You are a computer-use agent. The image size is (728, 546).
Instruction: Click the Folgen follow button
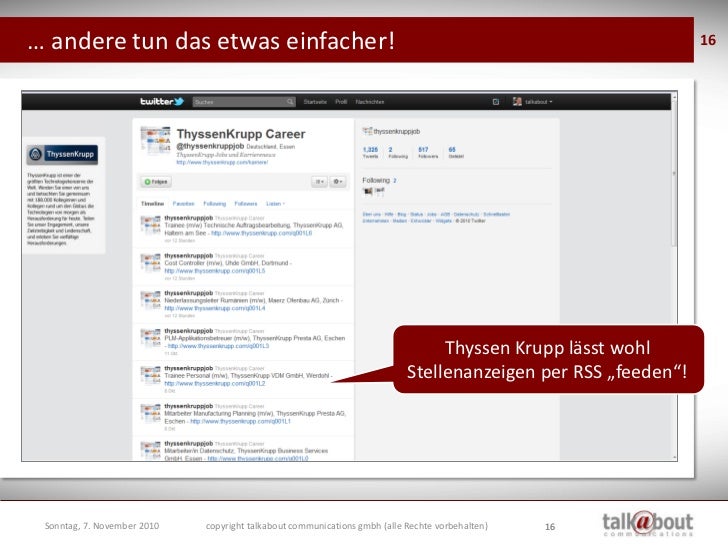(156, 182)
